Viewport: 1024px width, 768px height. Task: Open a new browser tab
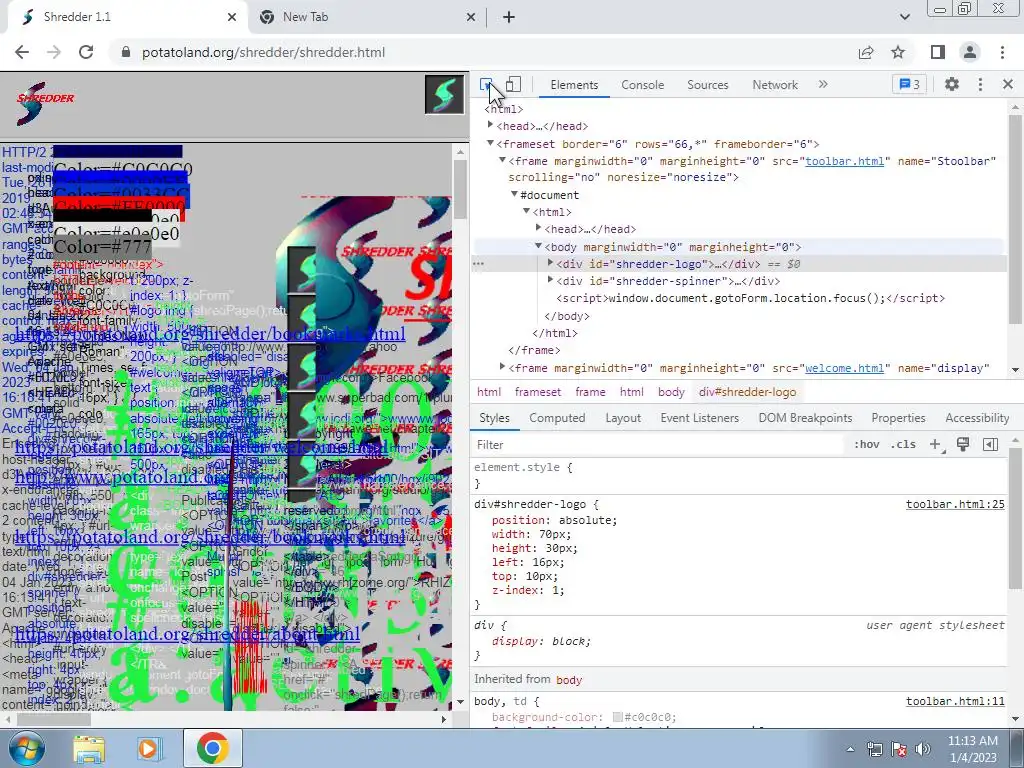tap(509, 18)
